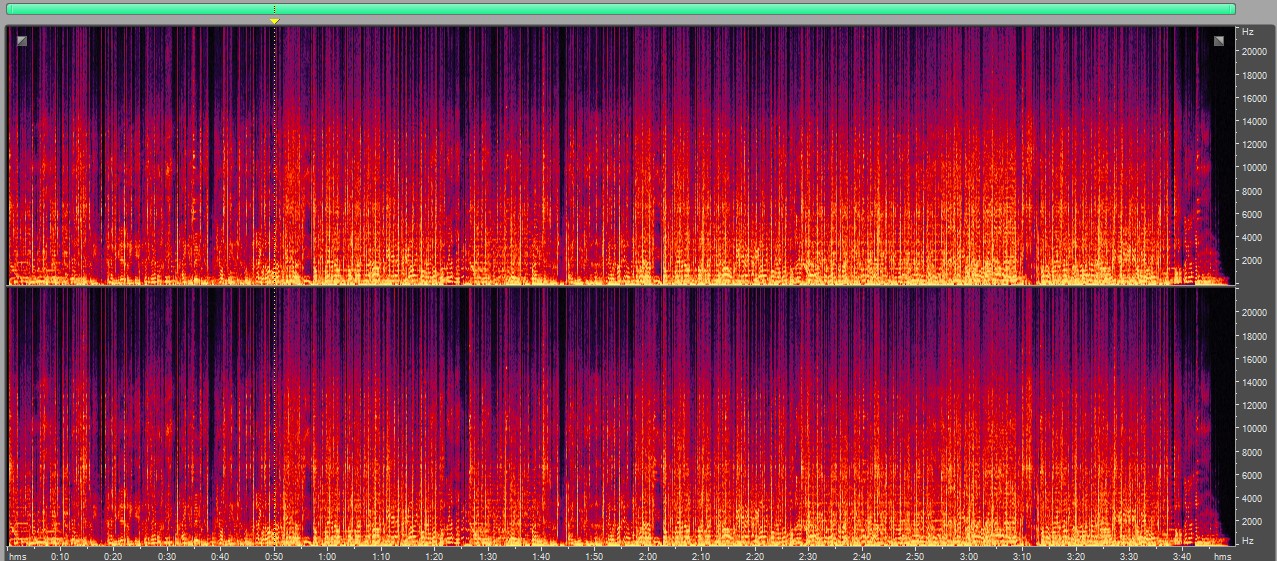Click 4000 on the upper channel frequency scale
This screenshot has width=1277, height=561.
(1253, 237)
